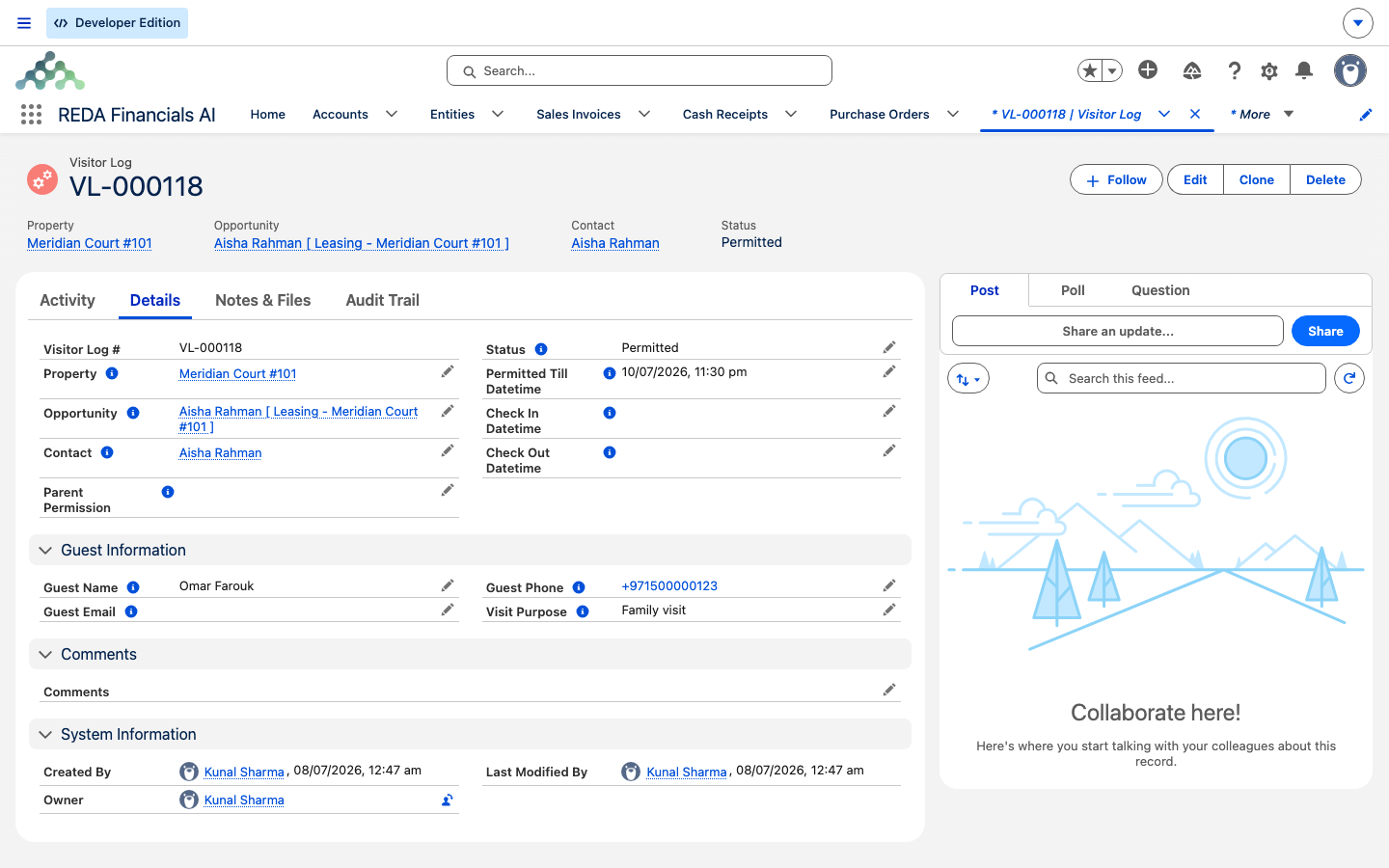Click the Setup gear icon
This screenshot has height=868, width=1389.
1269,70
